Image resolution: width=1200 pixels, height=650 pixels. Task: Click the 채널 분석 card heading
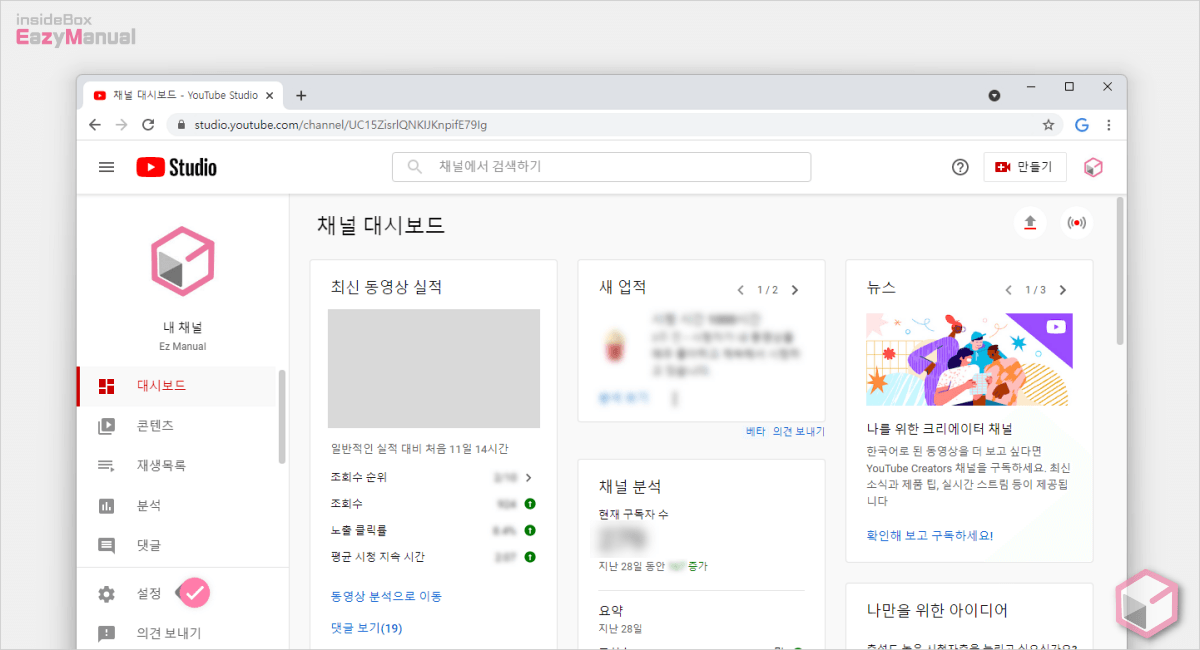pyautogui.click(x=630, y=487)
